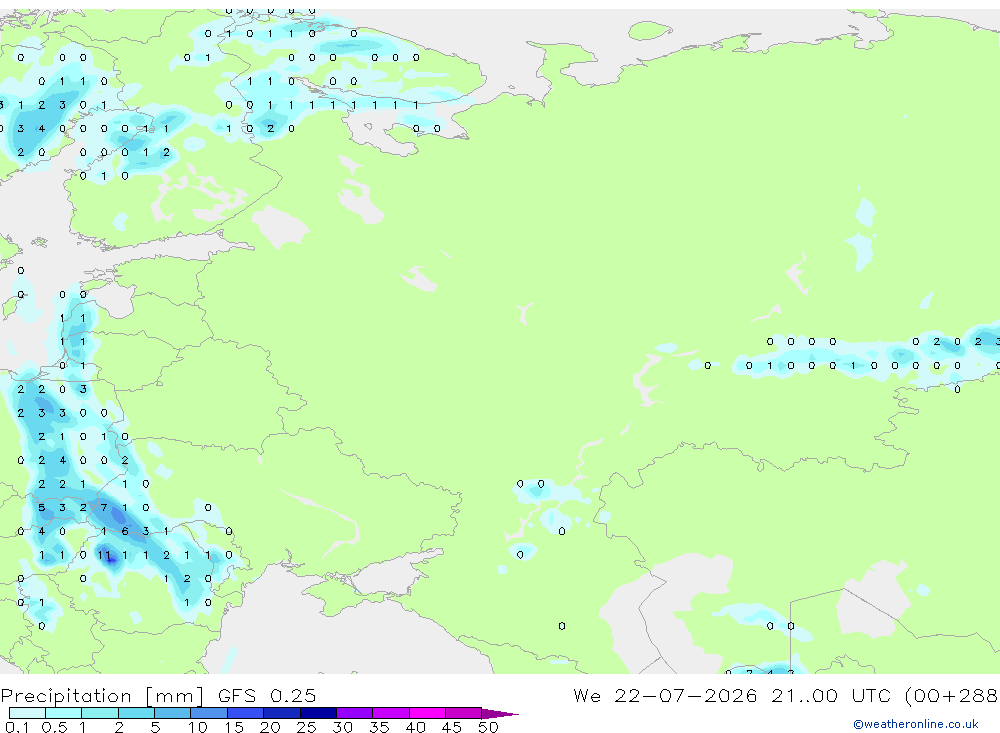Click the legend label "50"
Viewport: 1000px width, 733px height.
[x=488, y=727]
